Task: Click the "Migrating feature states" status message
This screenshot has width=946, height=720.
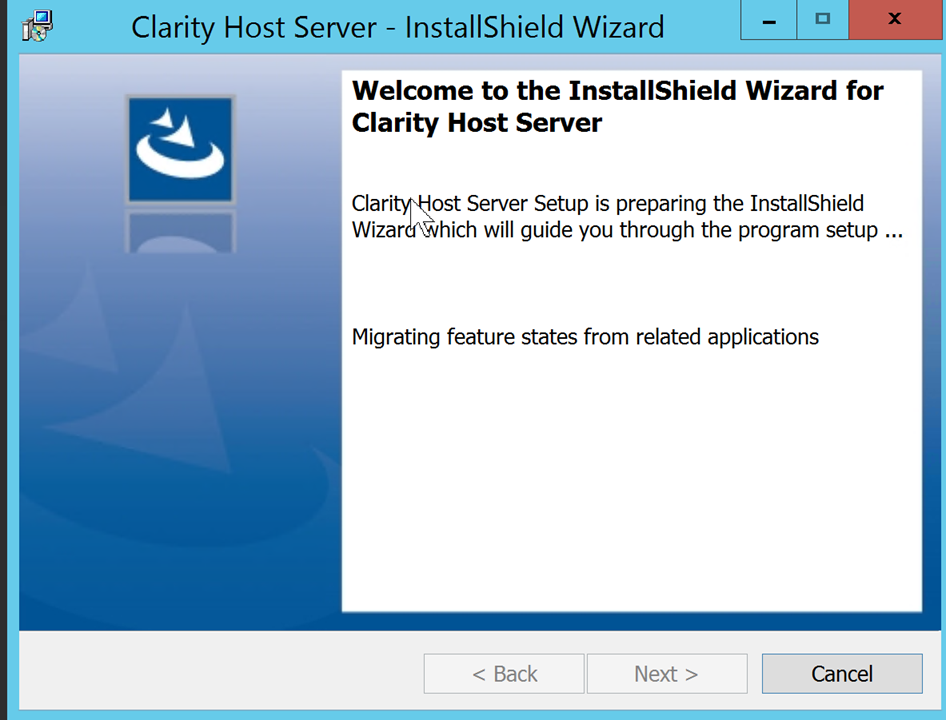Action: [x=585, y=337]
